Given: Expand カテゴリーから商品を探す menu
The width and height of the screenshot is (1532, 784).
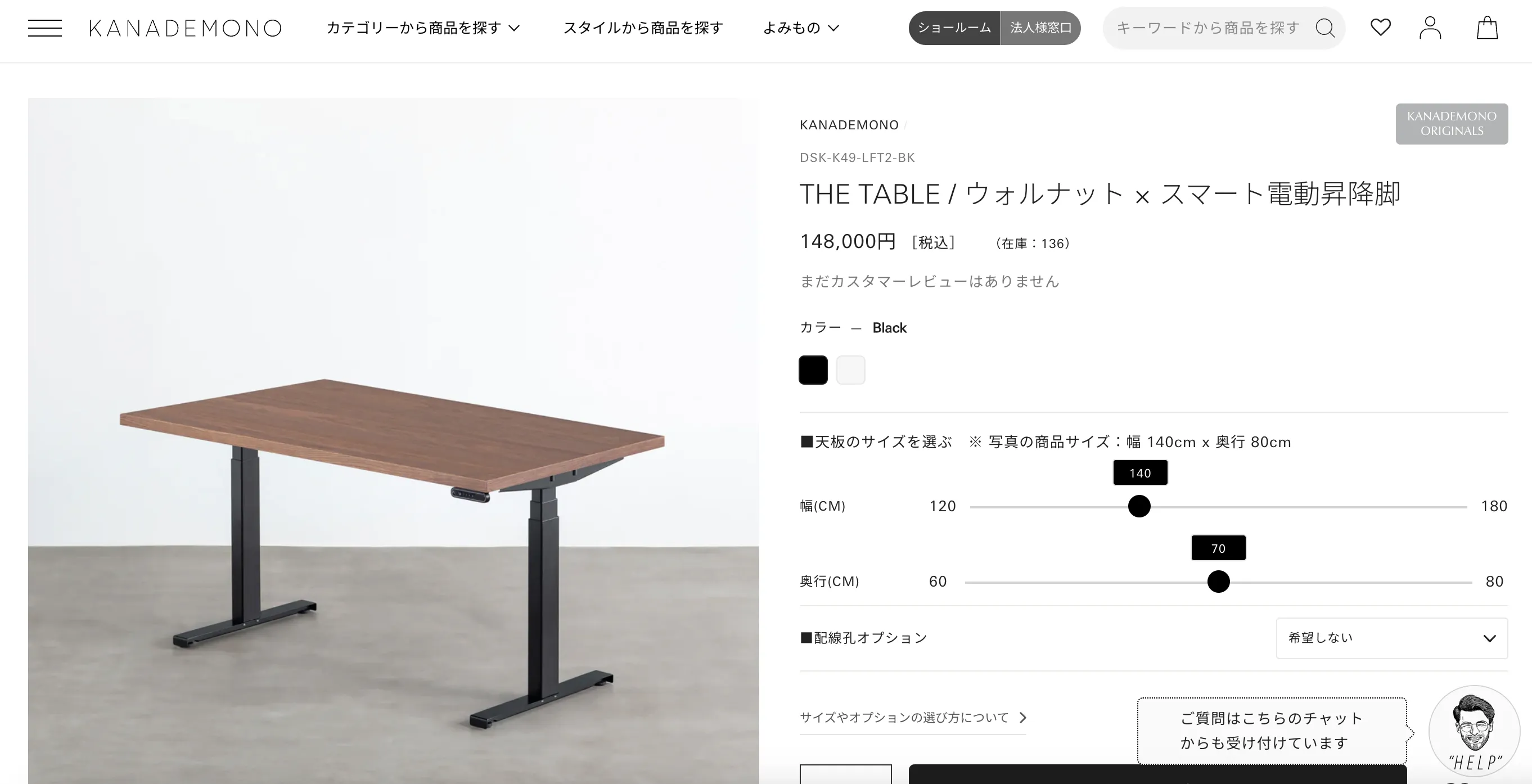Looking at the screenshot, I should 423,28.
